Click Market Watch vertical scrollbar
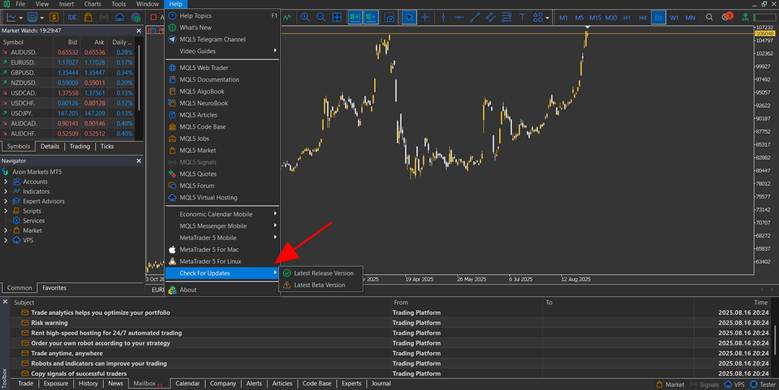779x390 pixels. pos(139,77)
